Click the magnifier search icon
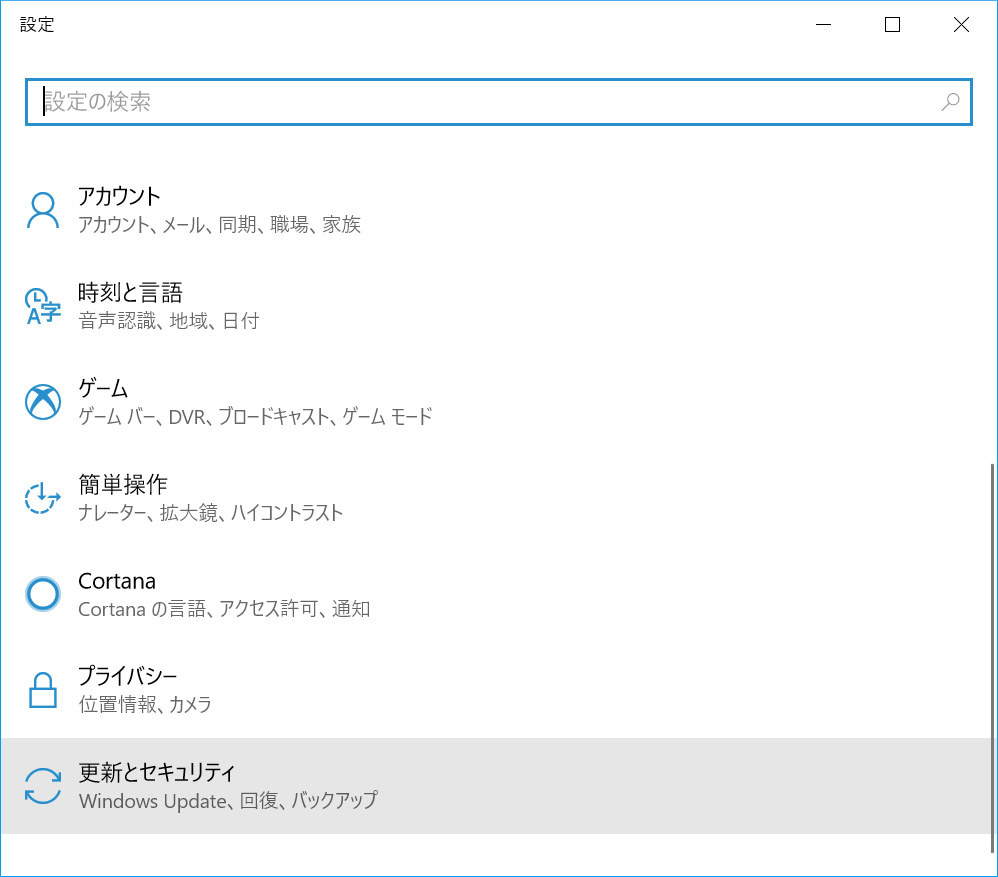 click(950, 102)
